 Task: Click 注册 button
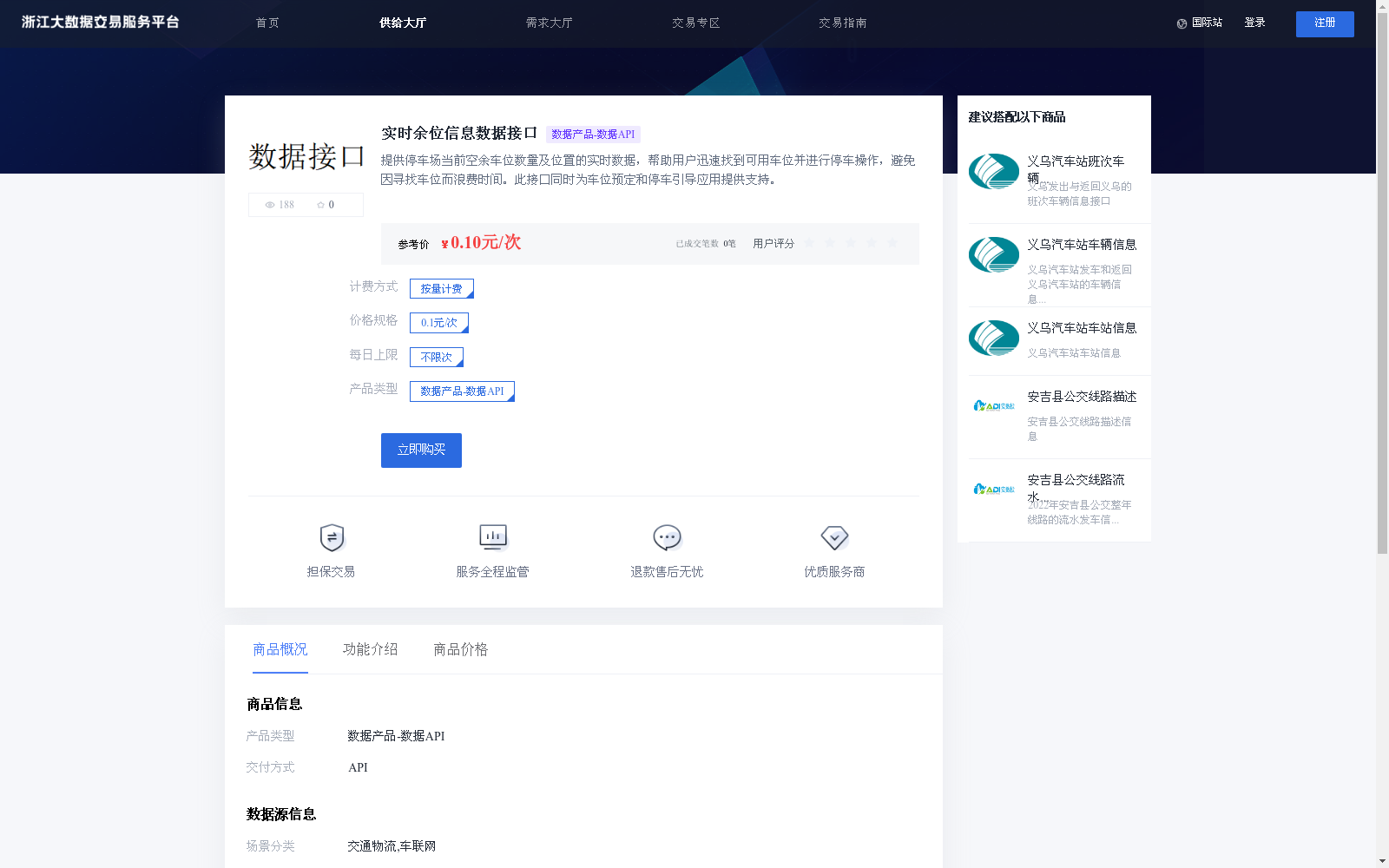1325,23
